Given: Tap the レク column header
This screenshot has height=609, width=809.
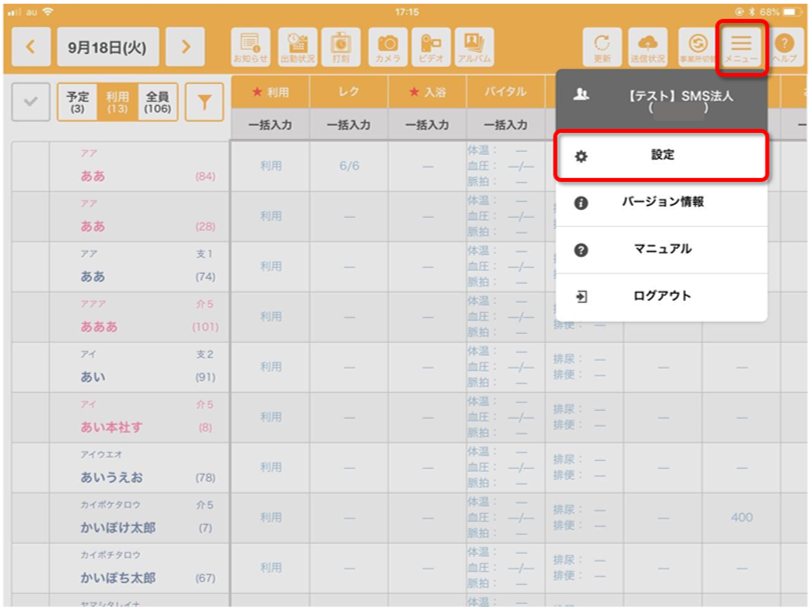Looking at the screenshot, I should pos(349,92).
